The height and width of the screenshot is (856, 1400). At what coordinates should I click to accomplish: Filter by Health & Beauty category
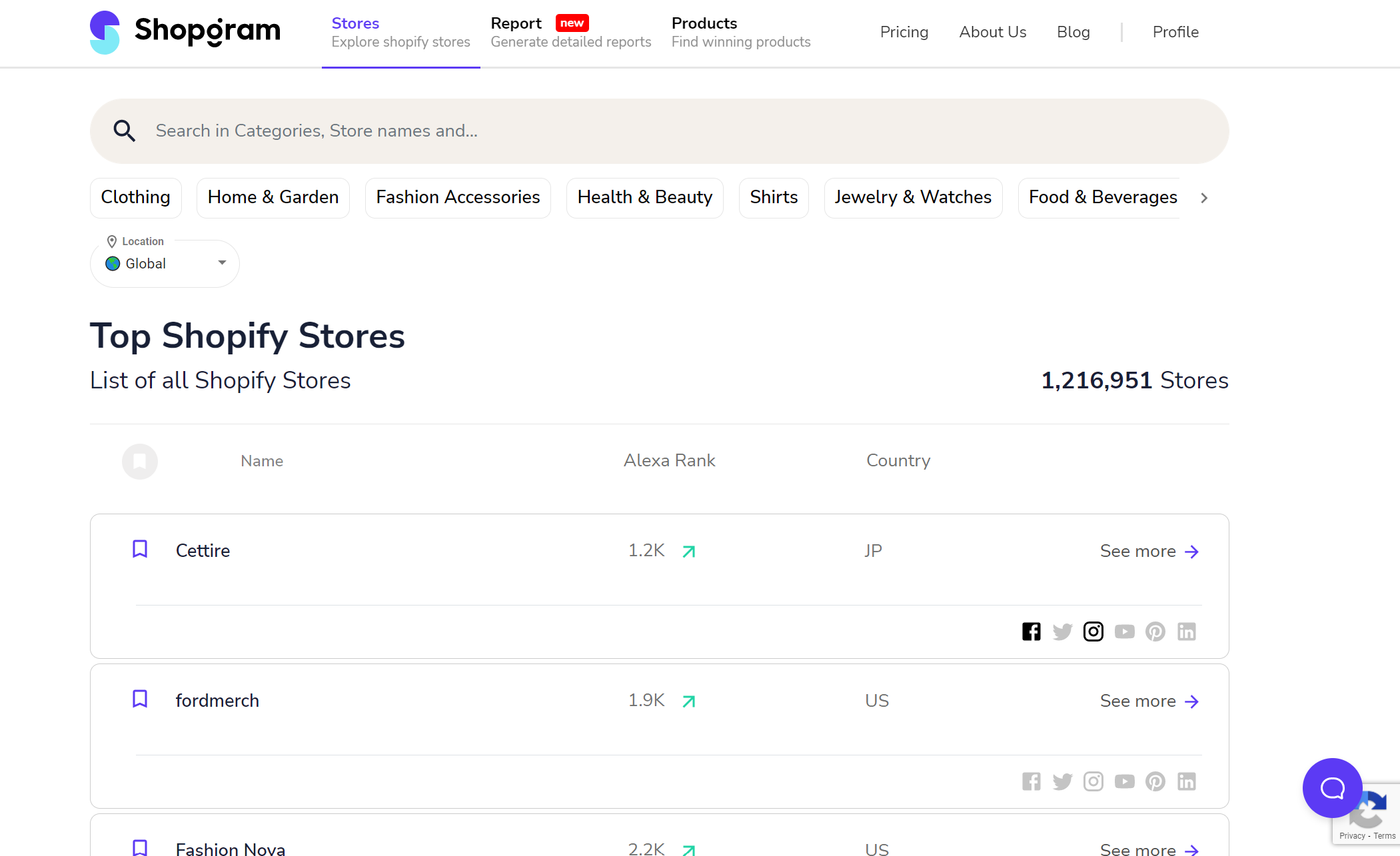pyautogui.click(x=645, y=198)
